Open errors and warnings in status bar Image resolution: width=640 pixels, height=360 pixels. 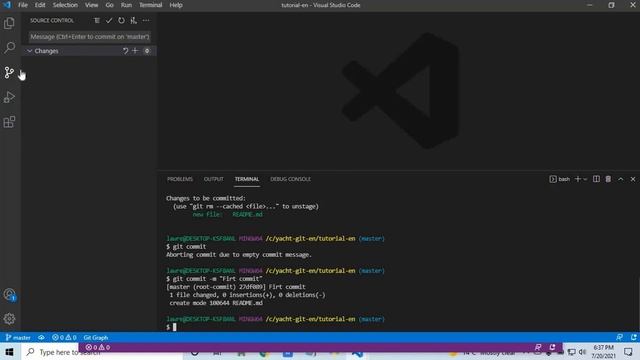[64, 338]
